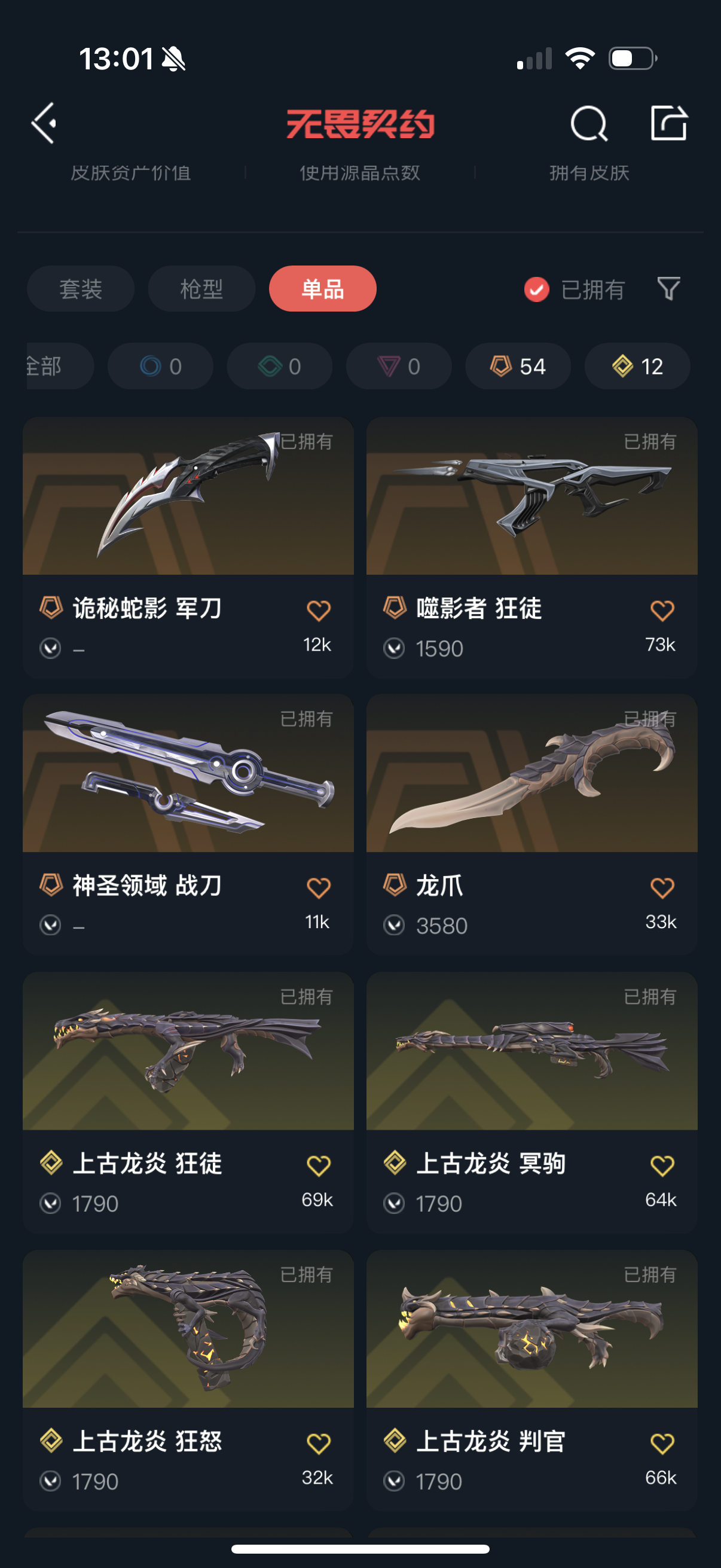Select the rarity filter showing 54

(x=518, y=367)
